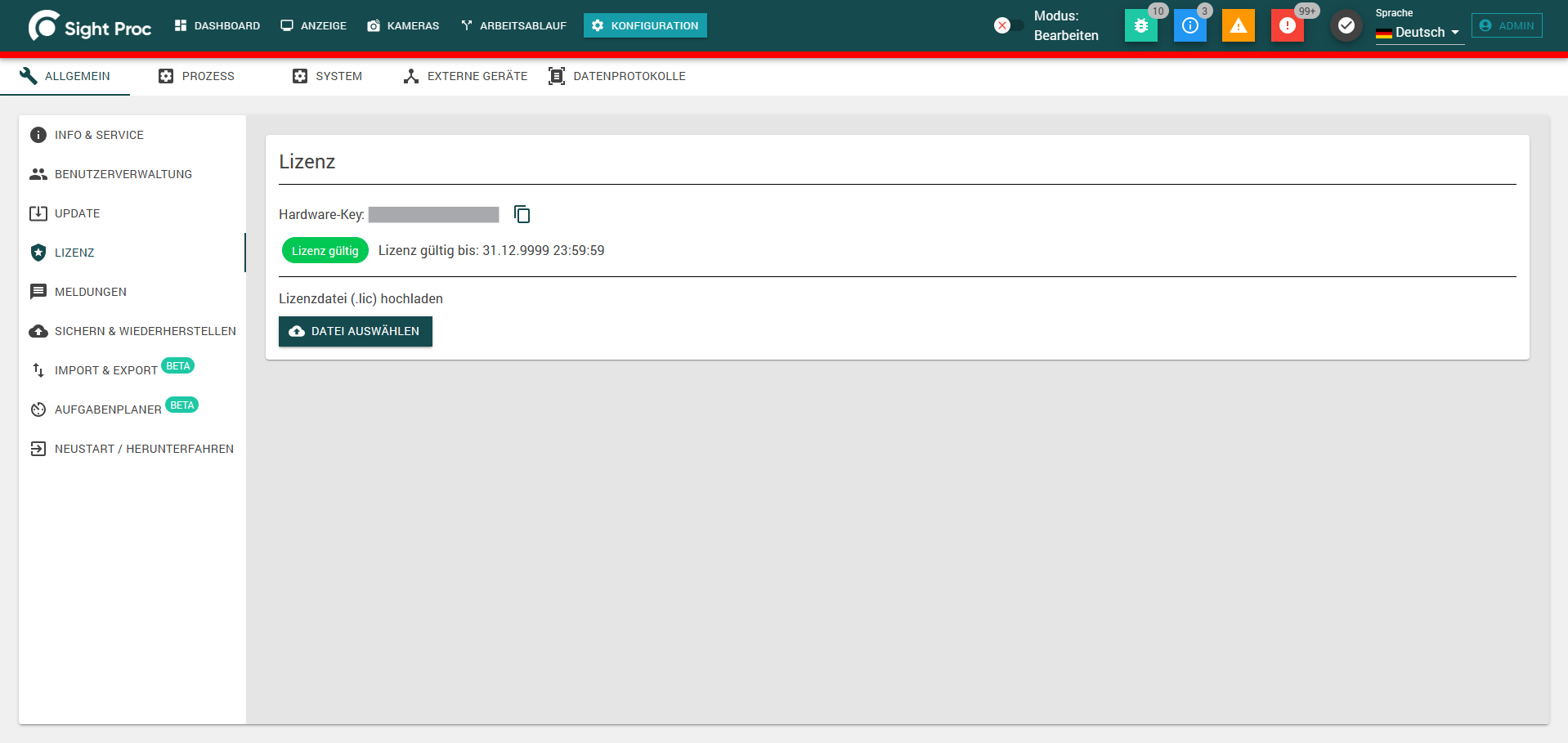This screenshot has height=743, width=1568.
Task: Open the red error notifications icon
Action: tap(1288, 26)
